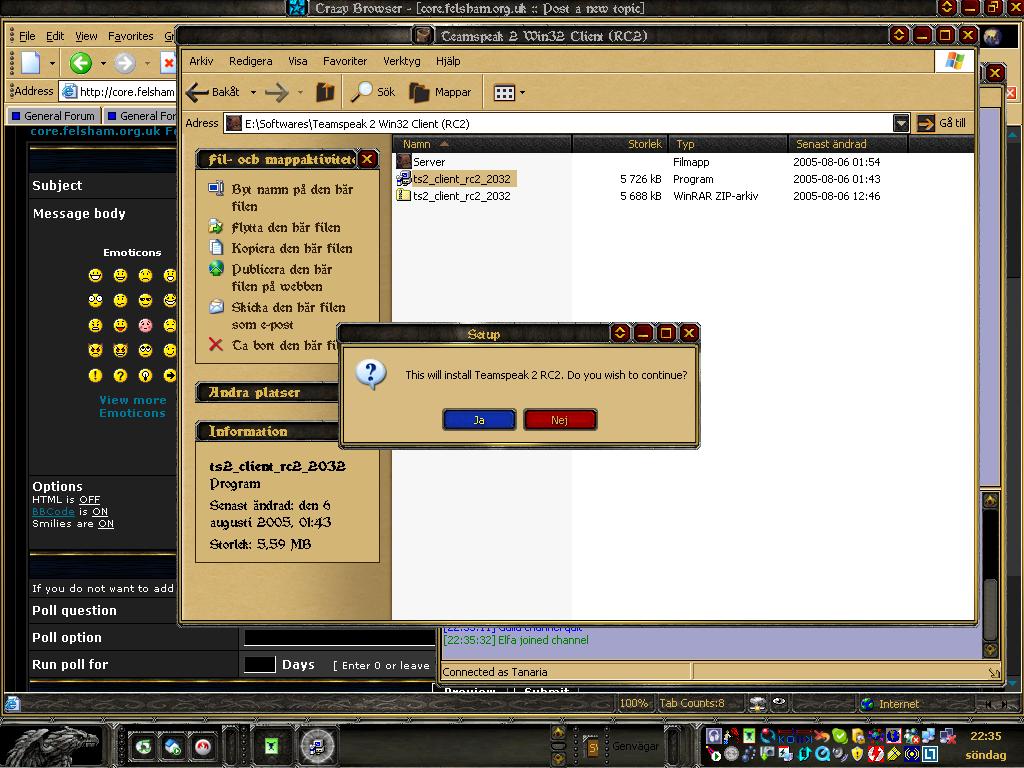
Task: Click the up-one-folder icon in Explorer toolbar
Action: point(325,92)
